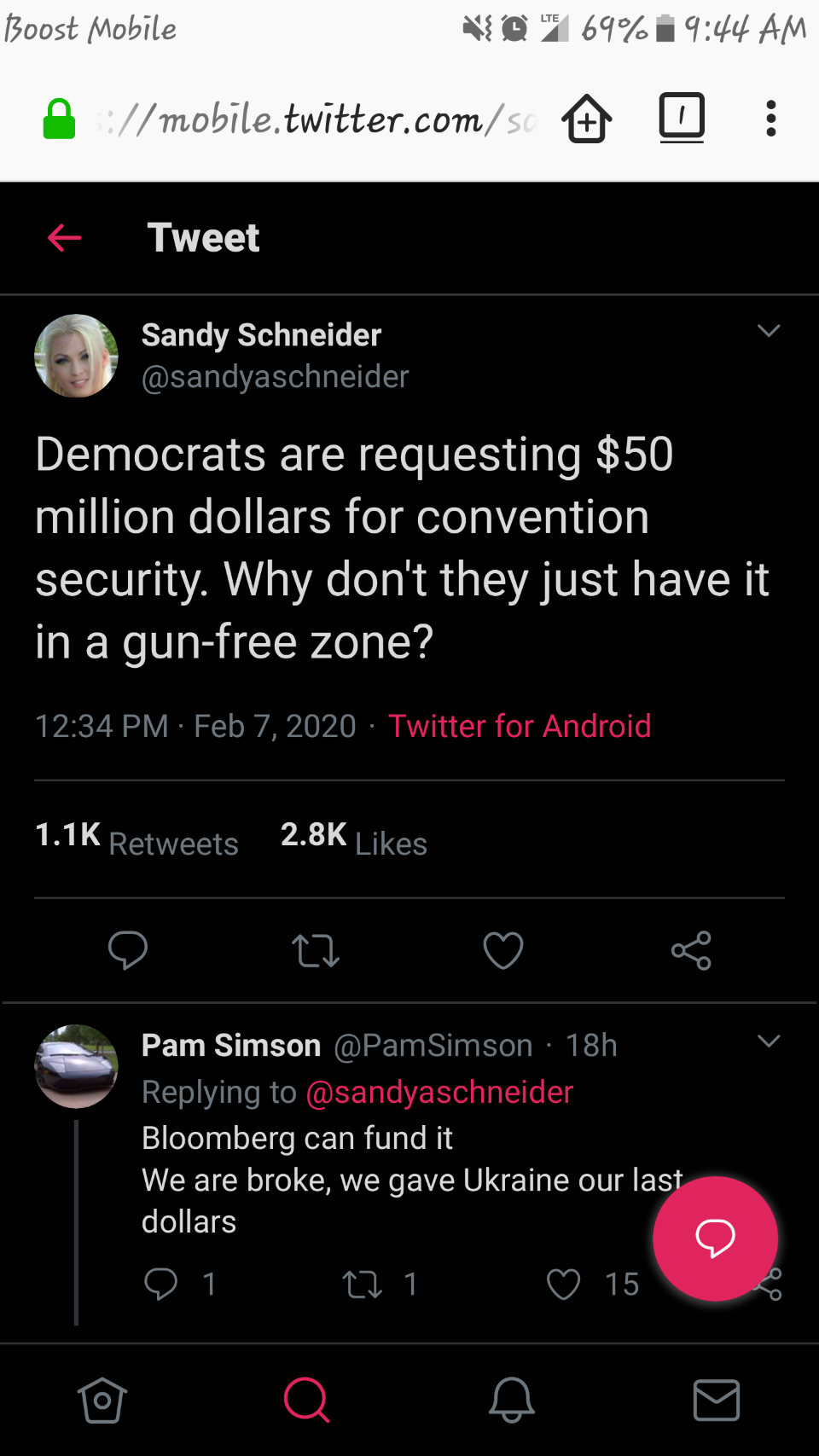Like Pam Simson's reply

click(564, 1284)
